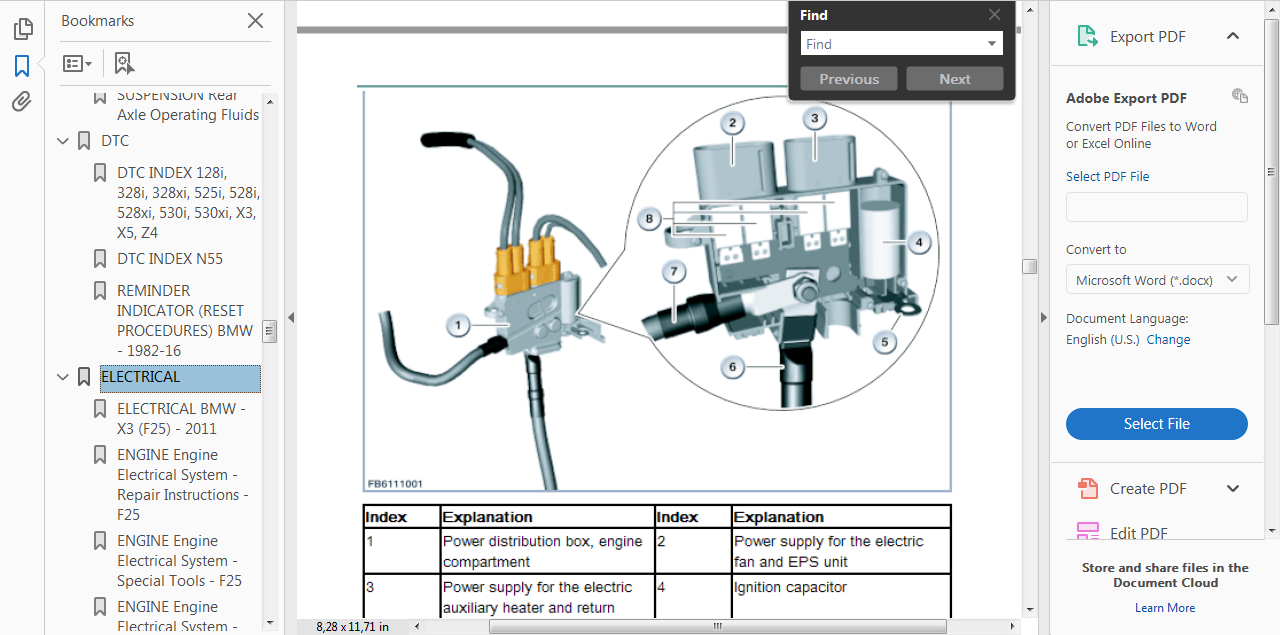Open the Page Thumbnails panel

tap(22, 29)
